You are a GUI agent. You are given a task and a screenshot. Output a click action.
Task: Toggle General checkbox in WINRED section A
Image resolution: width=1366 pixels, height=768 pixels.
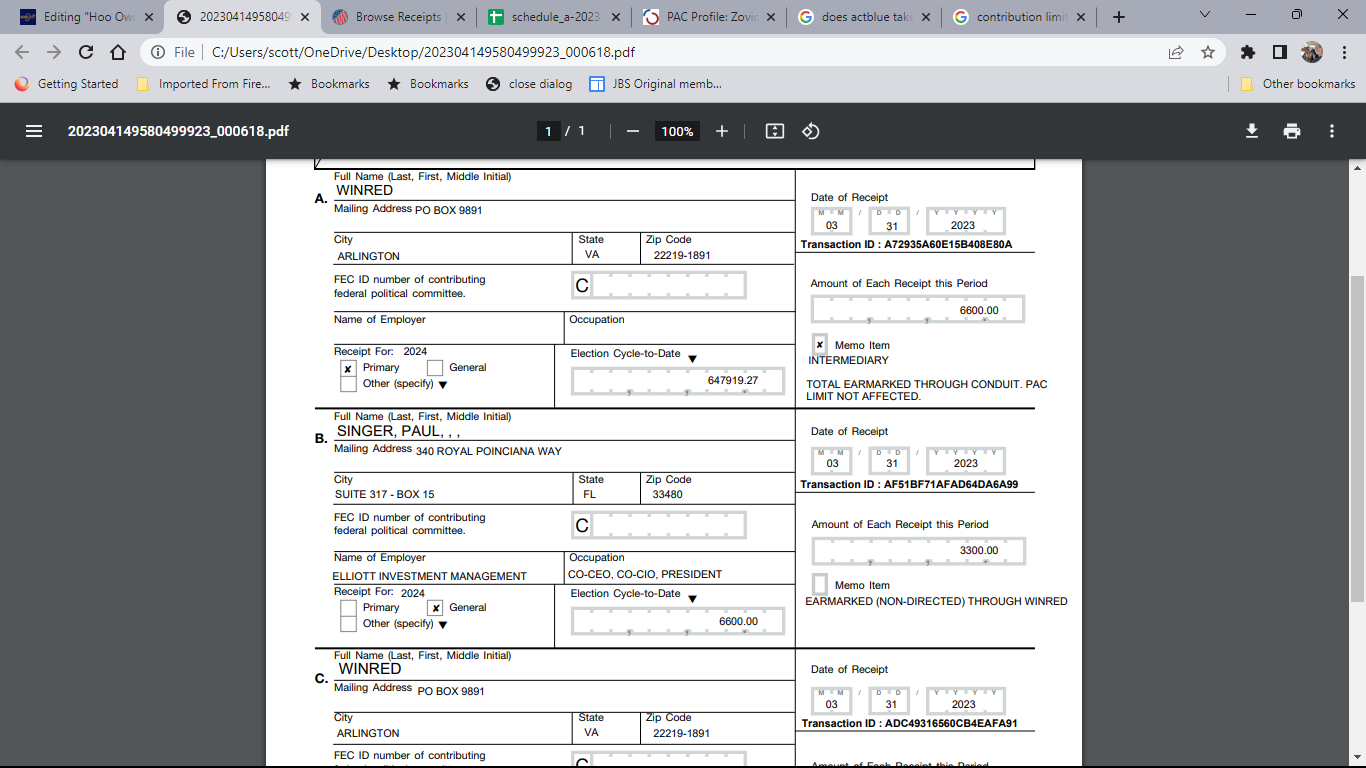pos(435,368)
